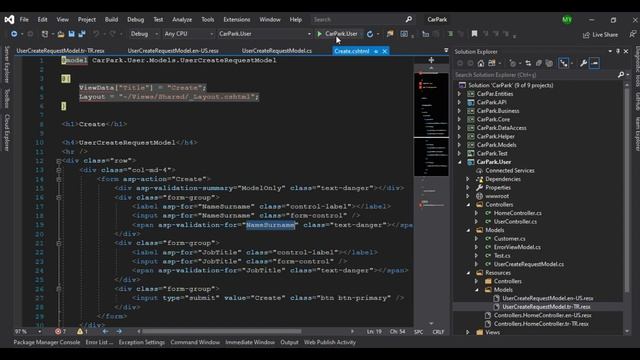Click the Save file icon in toolbar

tap(71, 34)
